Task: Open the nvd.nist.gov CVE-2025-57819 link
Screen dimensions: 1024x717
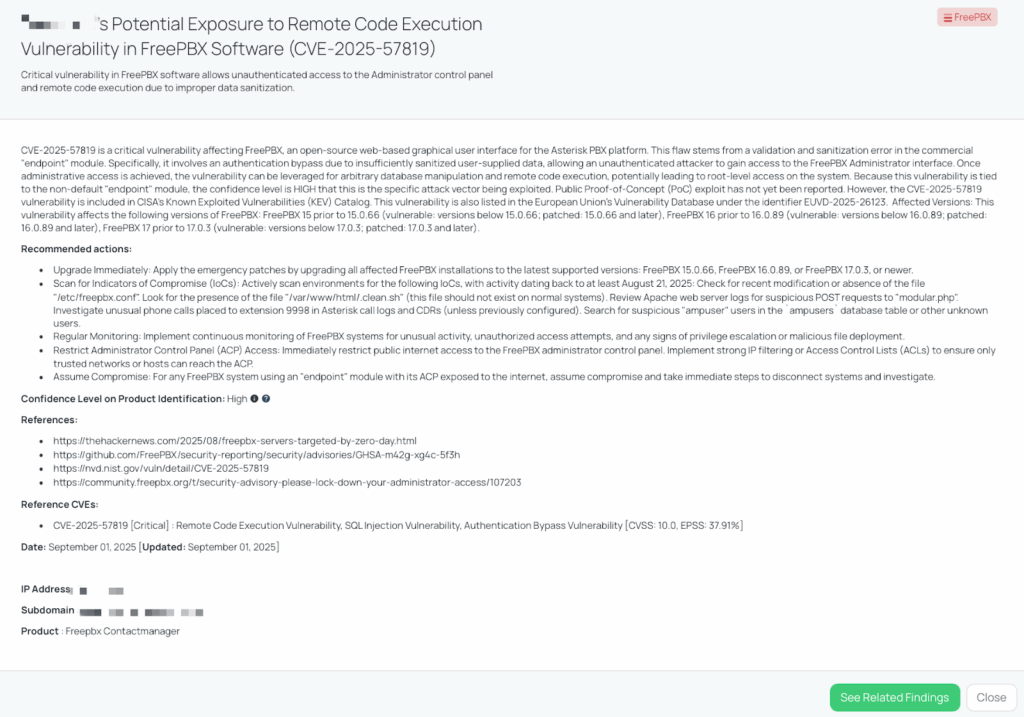Action: [x=161, y=468]
